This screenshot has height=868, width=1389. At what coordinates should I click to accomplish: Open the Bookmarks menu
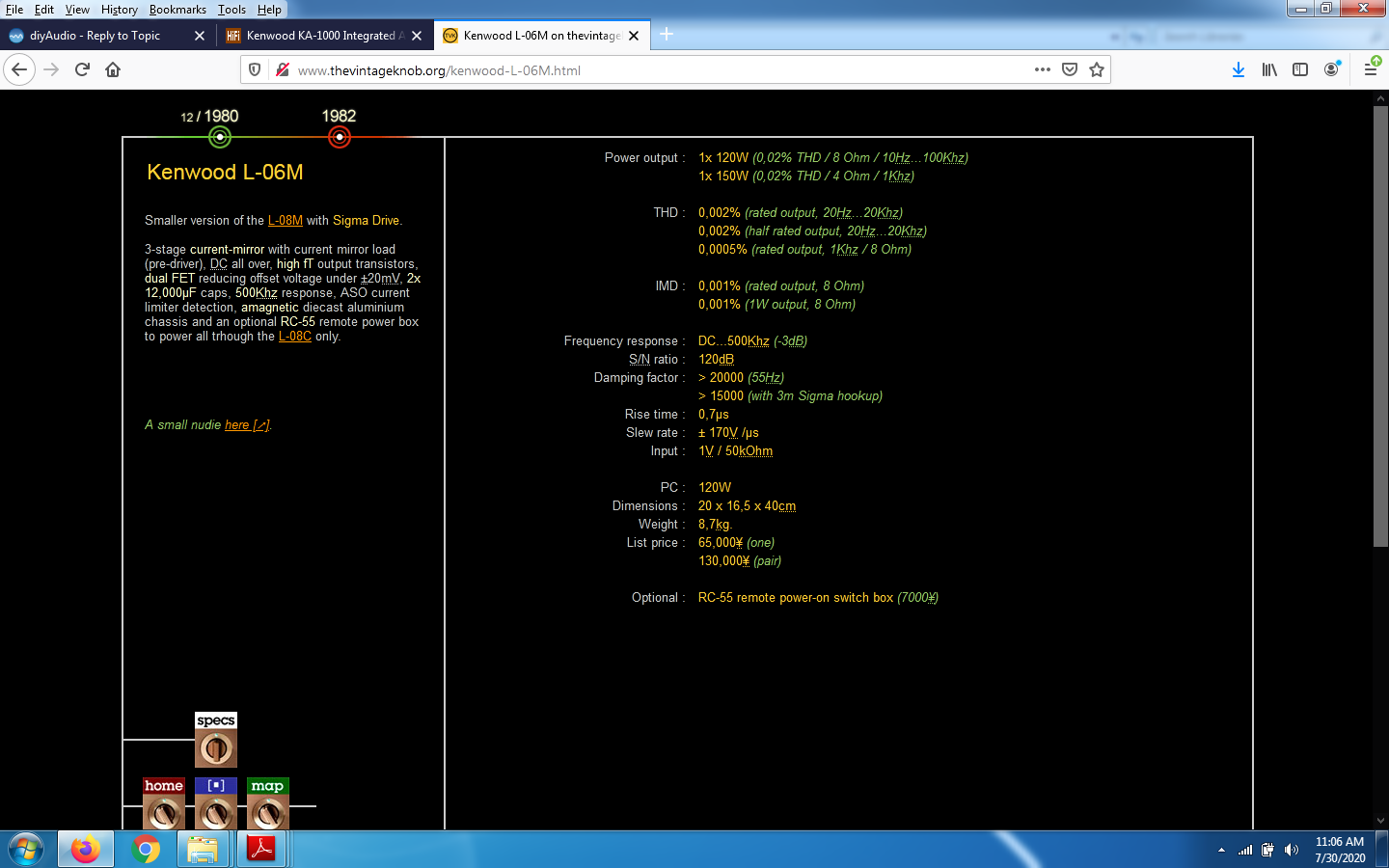click(x=177, y=10)
